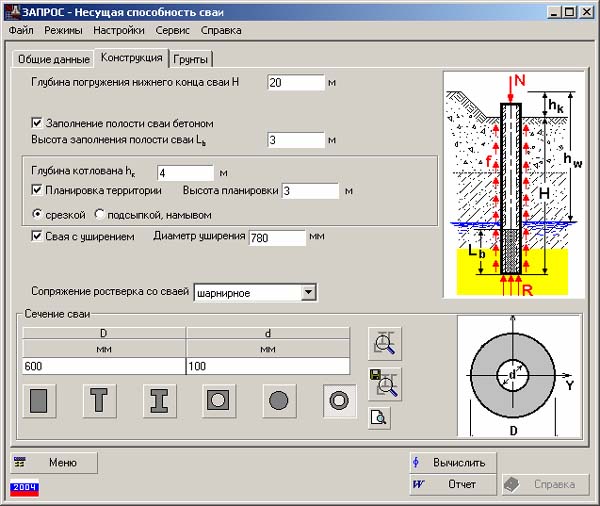
Task: Click the section database search icon
Action: [x=384, y=343]
